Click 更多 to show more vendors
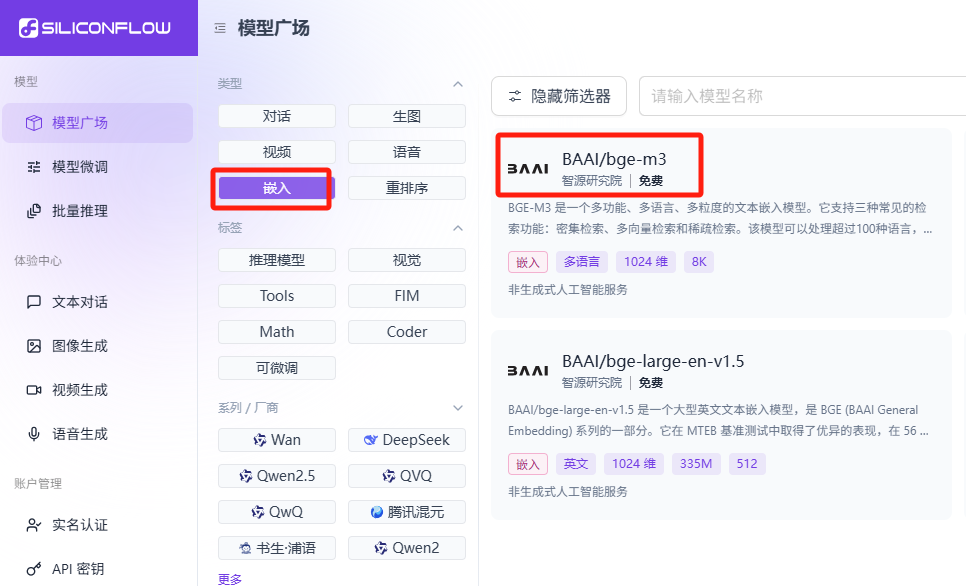Viewport: 966px width, 586px height. pos(230,579)
